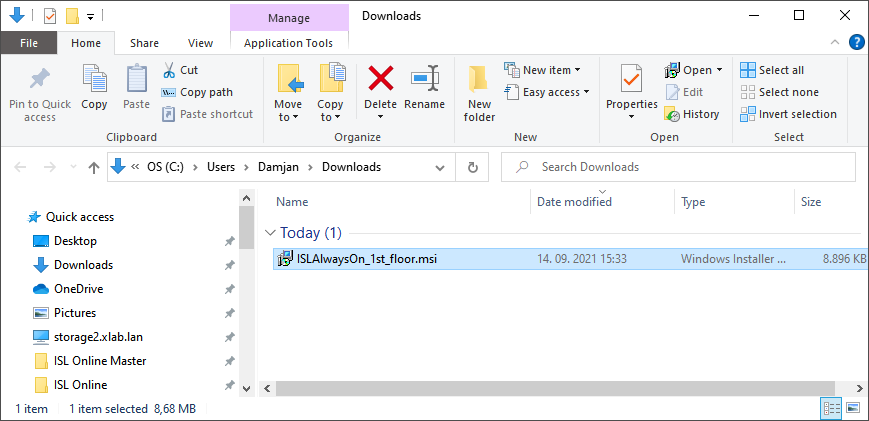Select ISLAlwaysOn_1st_floor.msi file

[366, 259]
